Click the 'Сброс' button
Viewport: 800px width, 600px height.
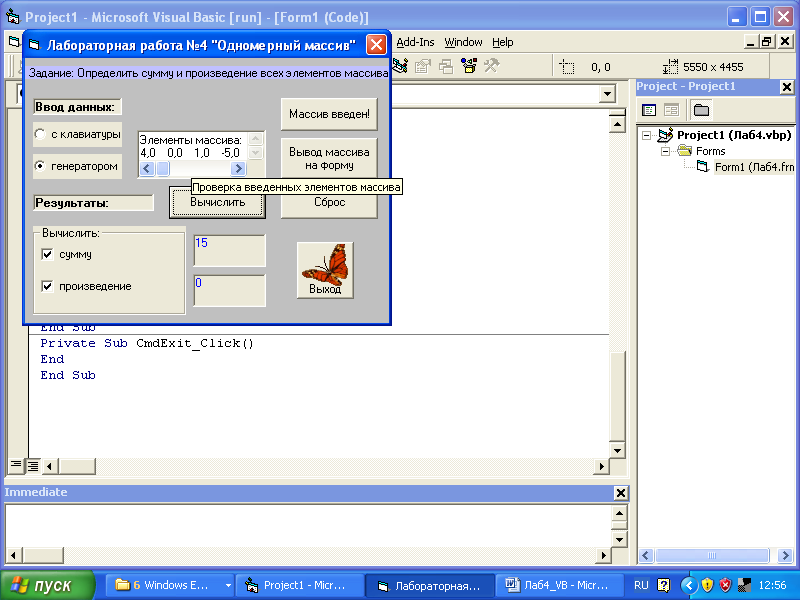coord(329,203)
